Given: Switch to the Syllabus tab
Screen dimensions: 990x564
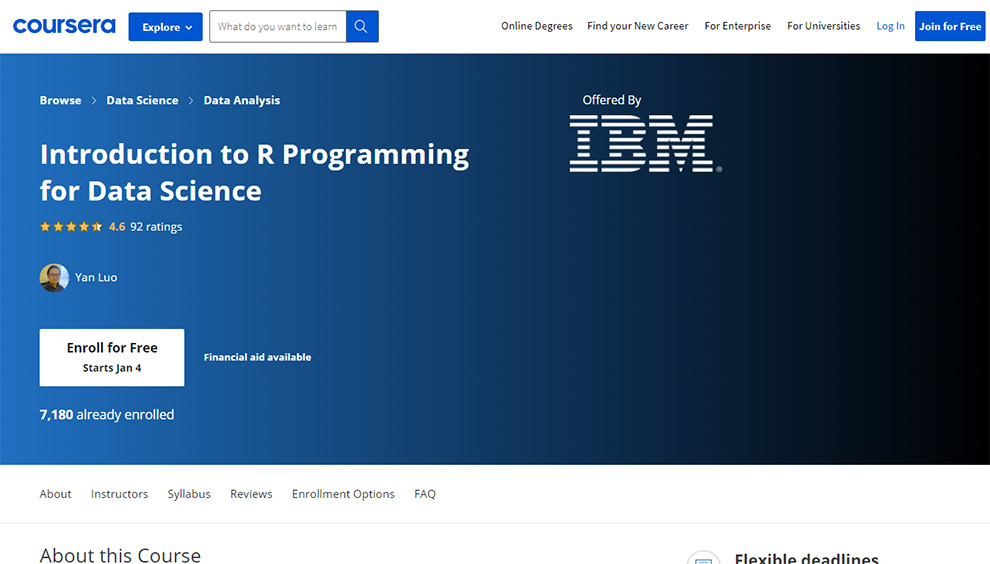Looking at the screenshot, I should click(x=189, y=494).
